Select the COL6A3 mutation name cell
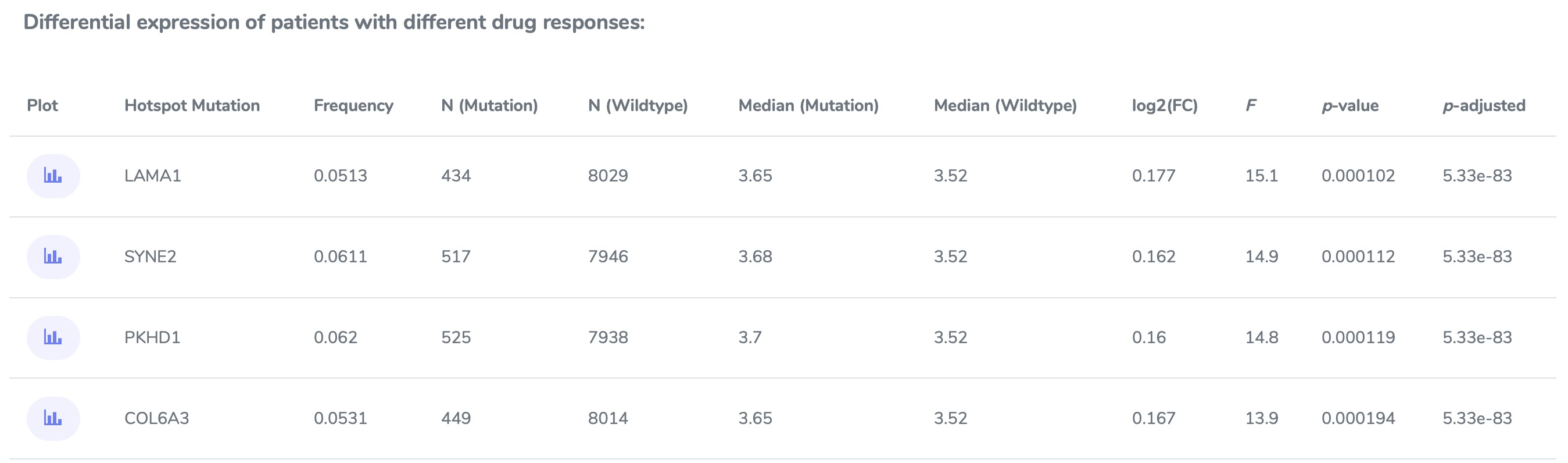1568x463 pixels. coord(156,419)
